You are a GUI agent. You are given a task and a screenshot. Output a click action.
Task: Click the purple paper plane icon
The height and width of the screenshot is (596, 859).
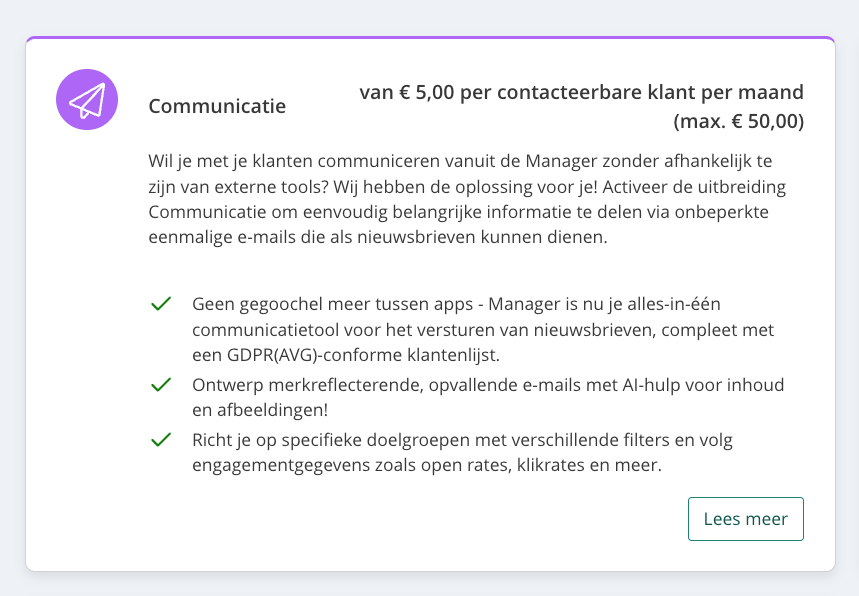coord(87,100)
